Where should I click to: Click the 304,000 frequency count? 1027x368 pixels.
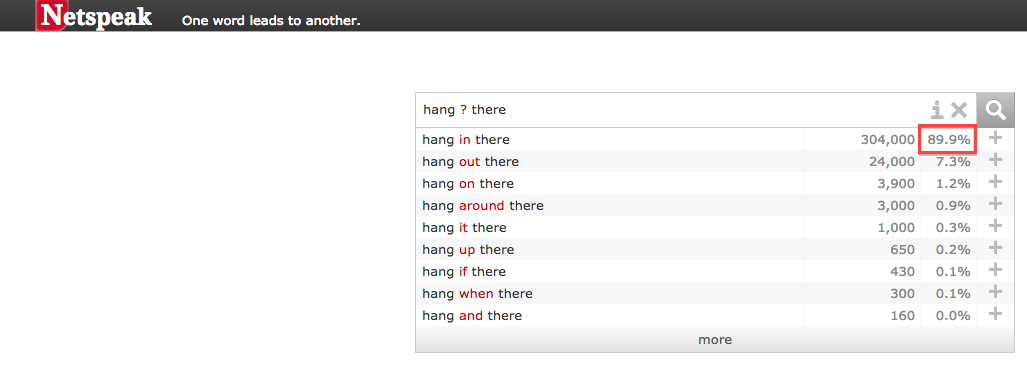pyautogui.click(x=887, y=139)
